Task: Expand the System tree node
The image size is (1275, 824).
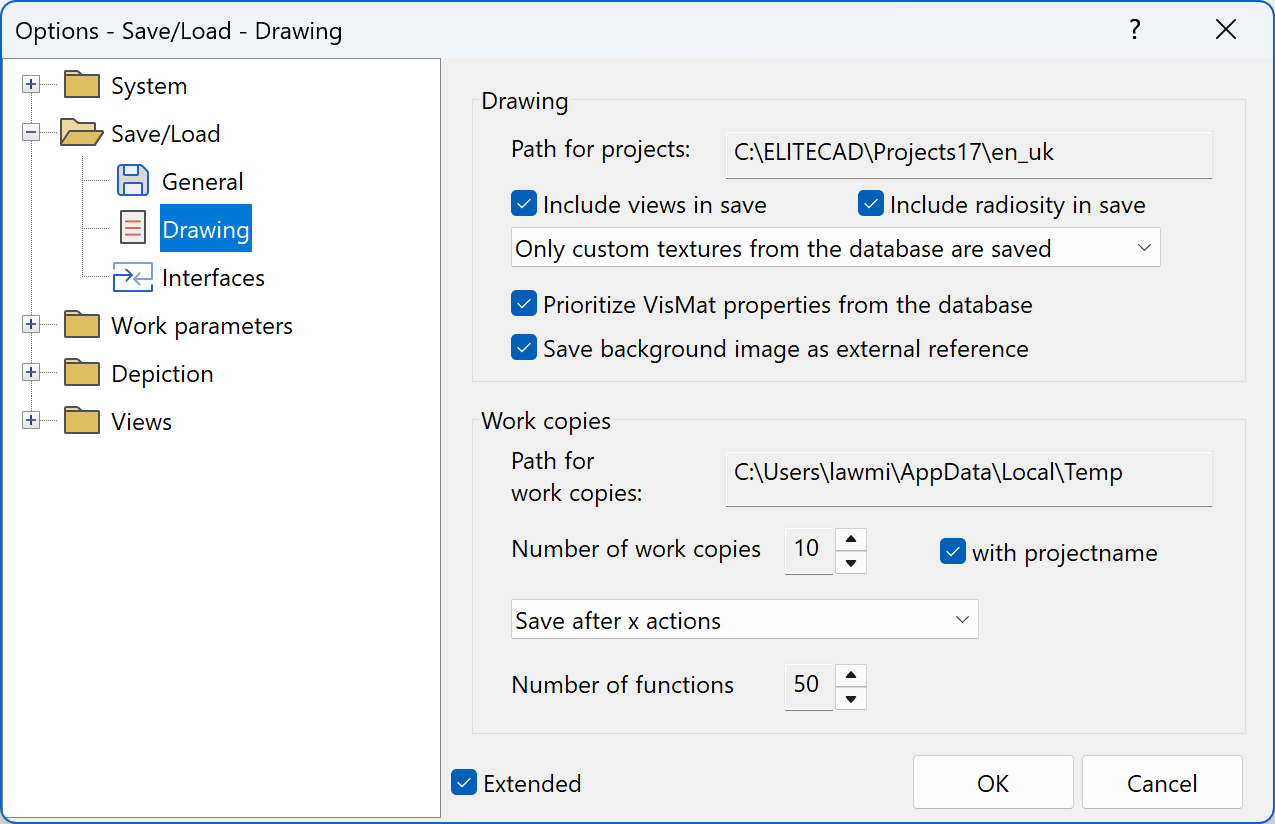Action: coord(31,84)
